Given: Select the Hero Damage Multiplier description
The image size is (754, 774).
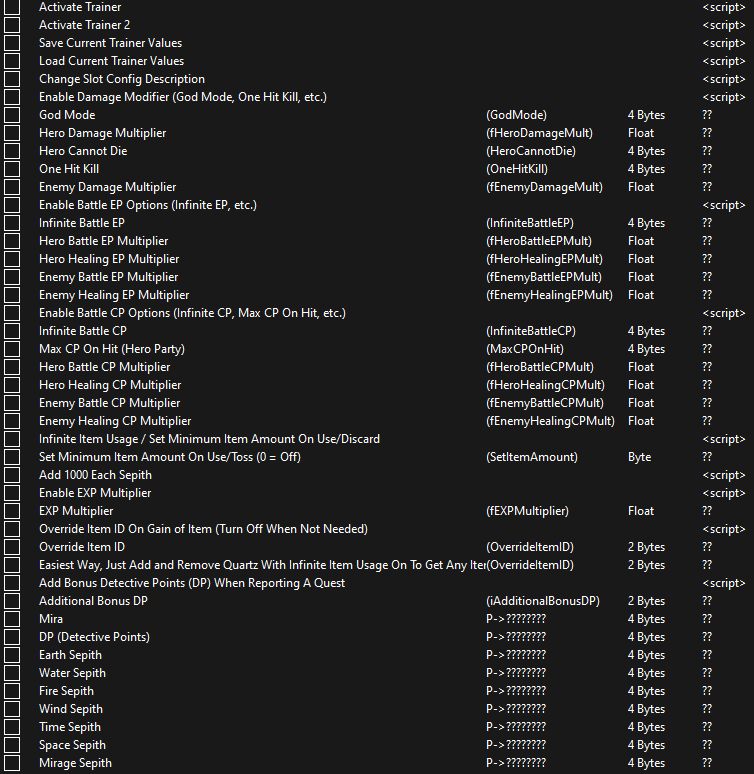Looking at the screenshot, I should pos(103,133).
